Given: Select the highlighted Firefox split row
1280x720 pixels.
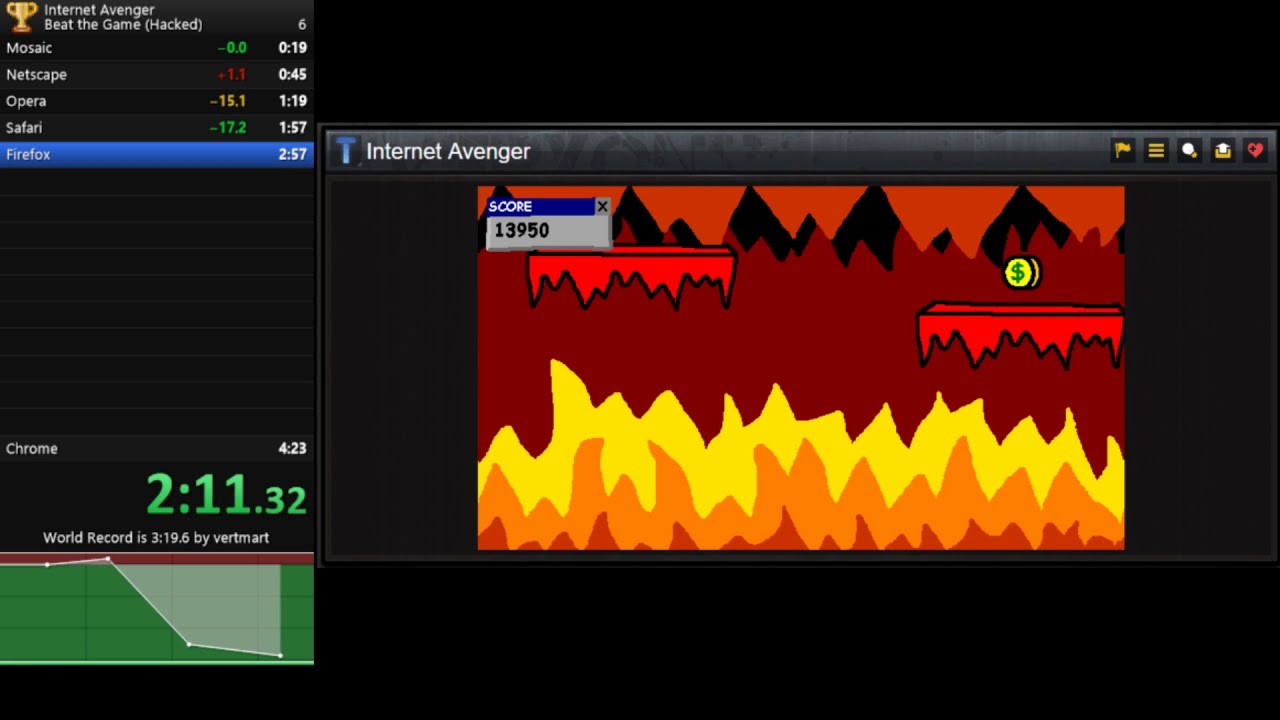Looking at the screenshot, I should pos(157,154).
